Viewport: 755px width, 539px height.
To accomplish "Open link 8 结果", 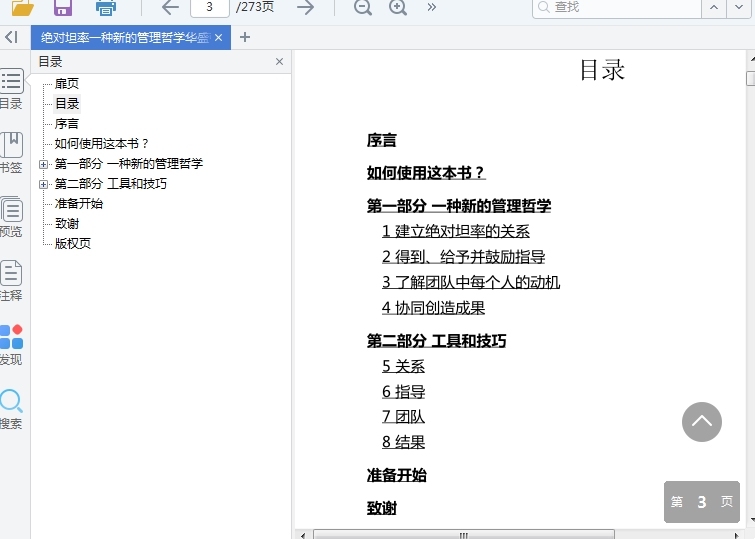I will [404, 442].
